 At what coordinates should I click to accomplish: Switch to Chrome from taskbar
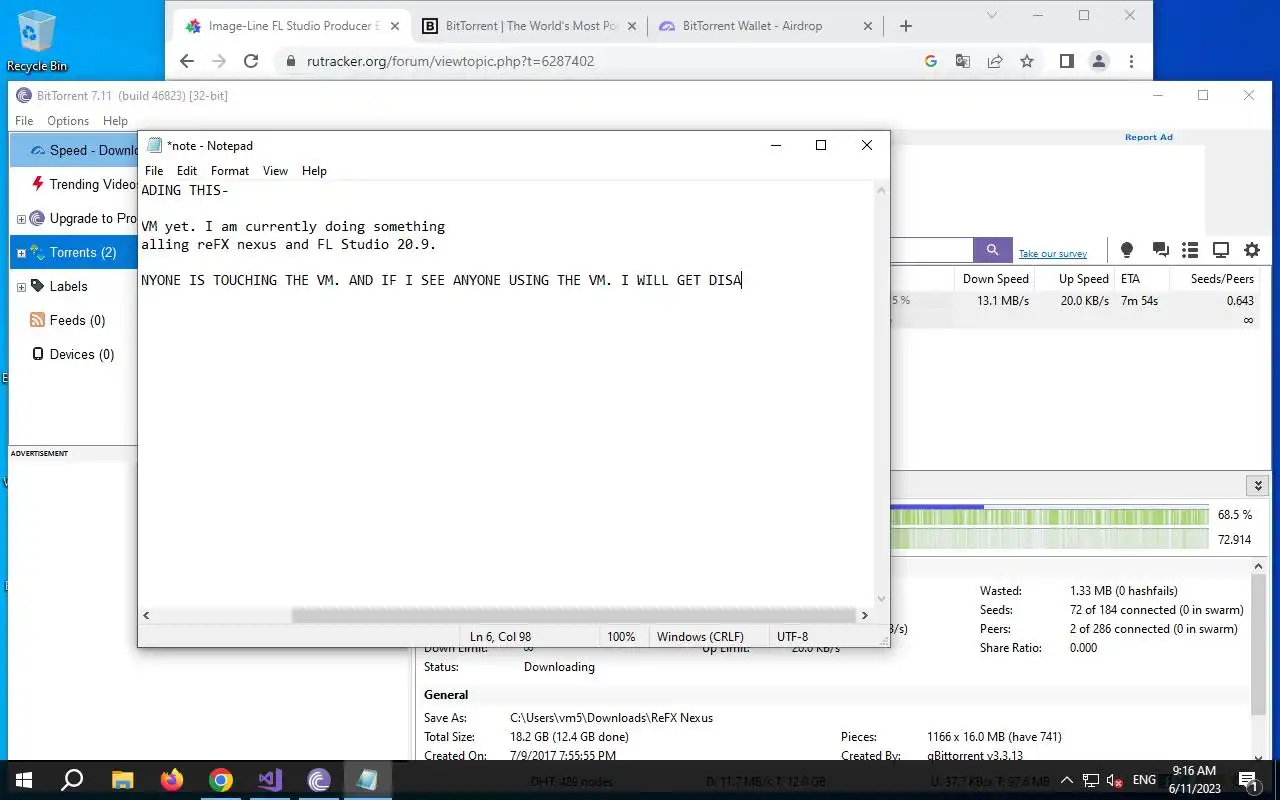click(x=220, y=780)
